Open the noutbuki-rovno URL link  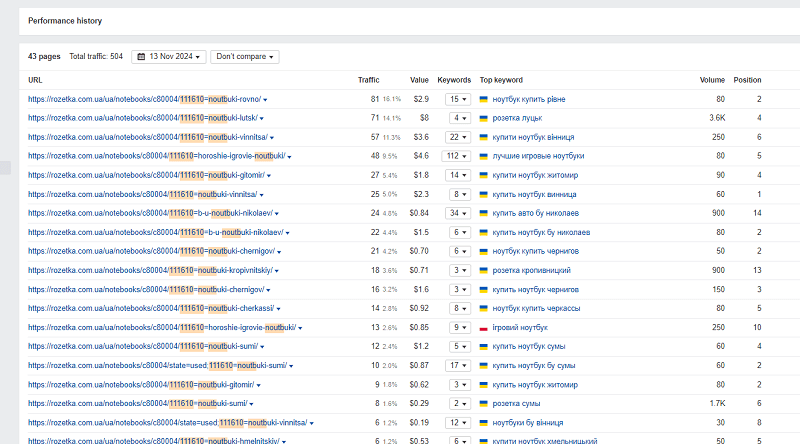pos(144,99)
